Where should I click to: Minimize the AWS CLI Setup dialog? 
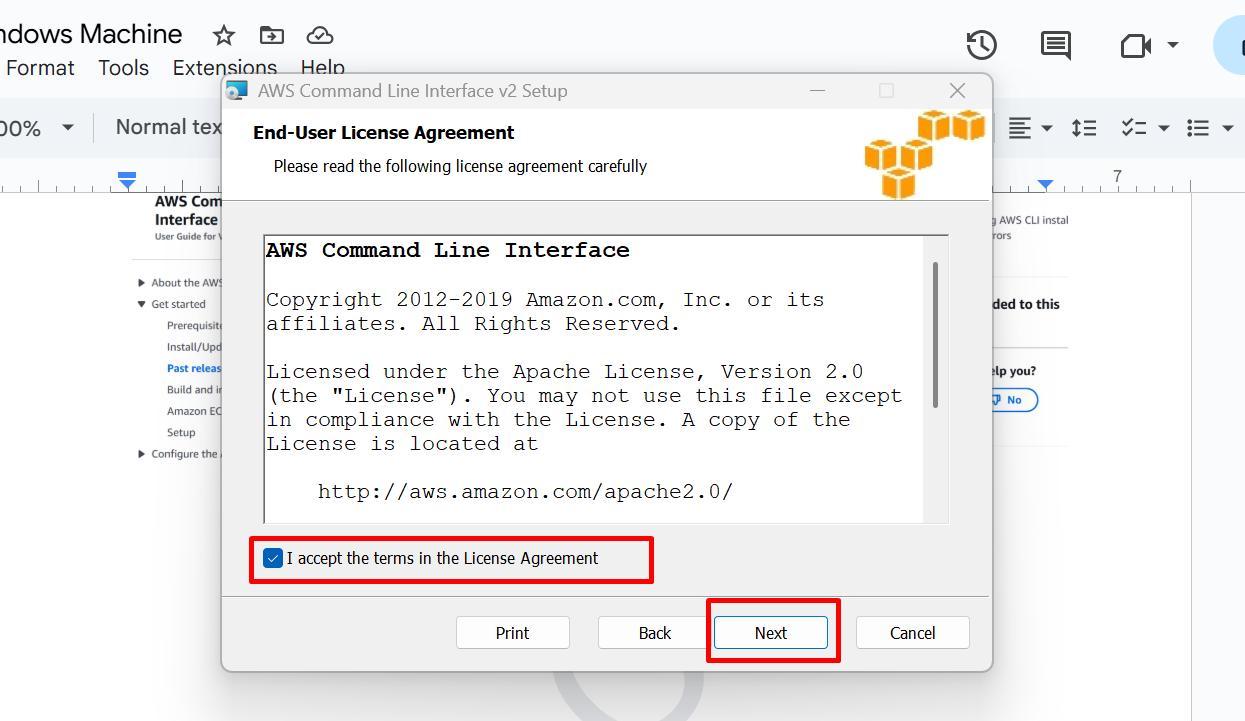819,91
